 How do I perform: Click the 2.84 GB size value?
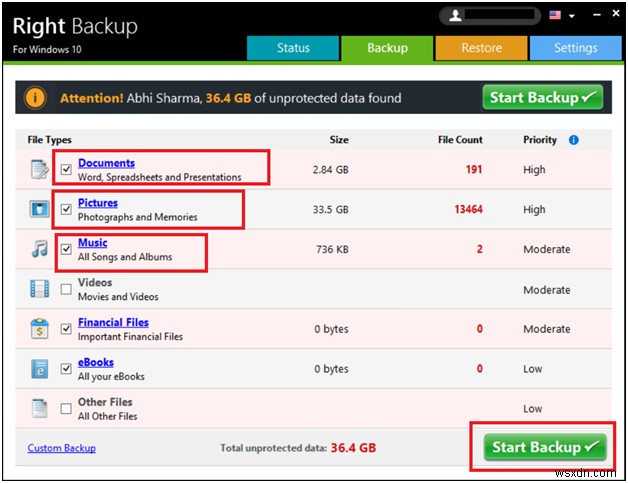coord(330,170)
